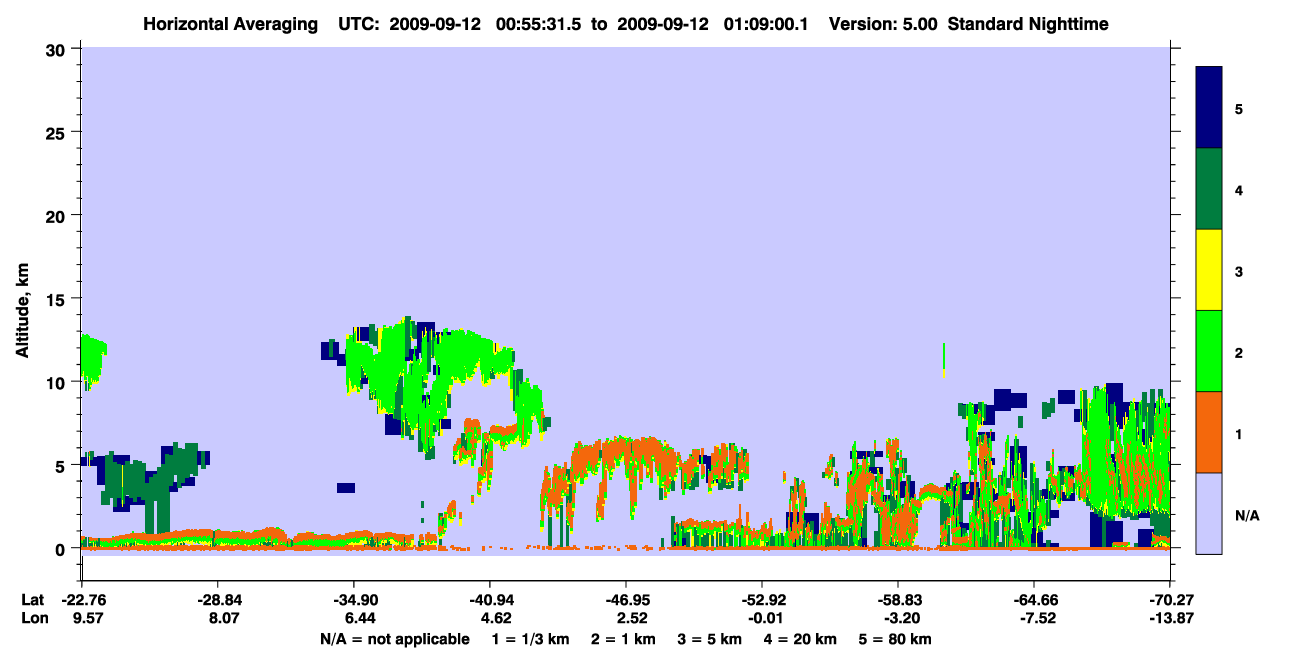The image size is (1300, 667).
Task: Click the latitude value -58.83
Action: (x=898, y=600)
